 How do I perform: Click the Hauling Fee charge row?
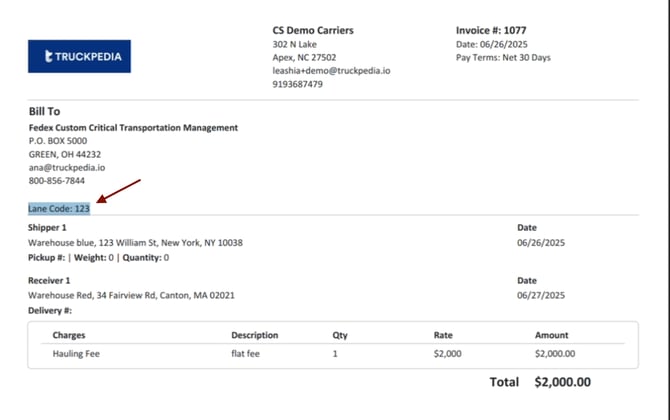76,353
